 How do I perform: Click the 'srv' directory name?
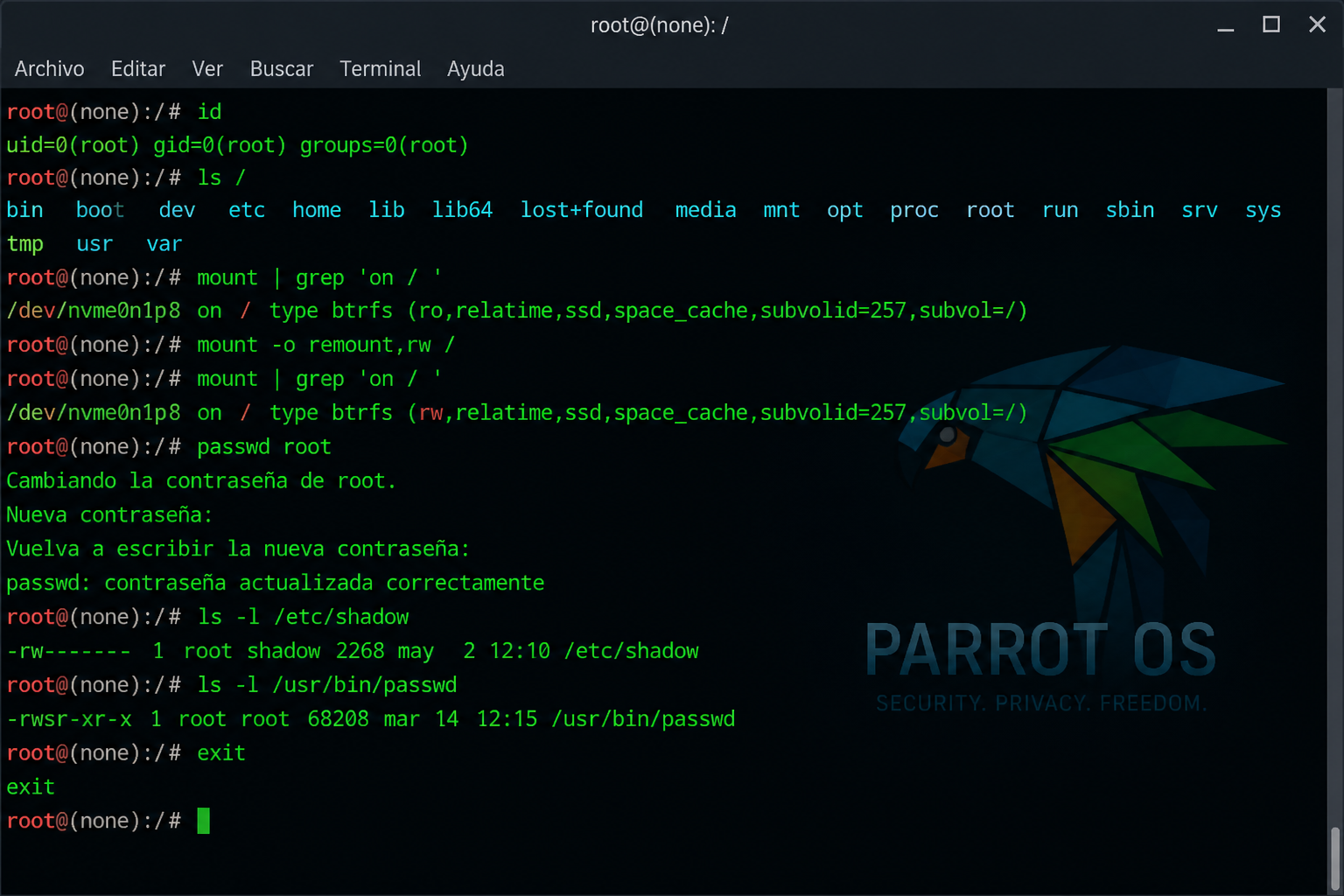point(1200,210)
